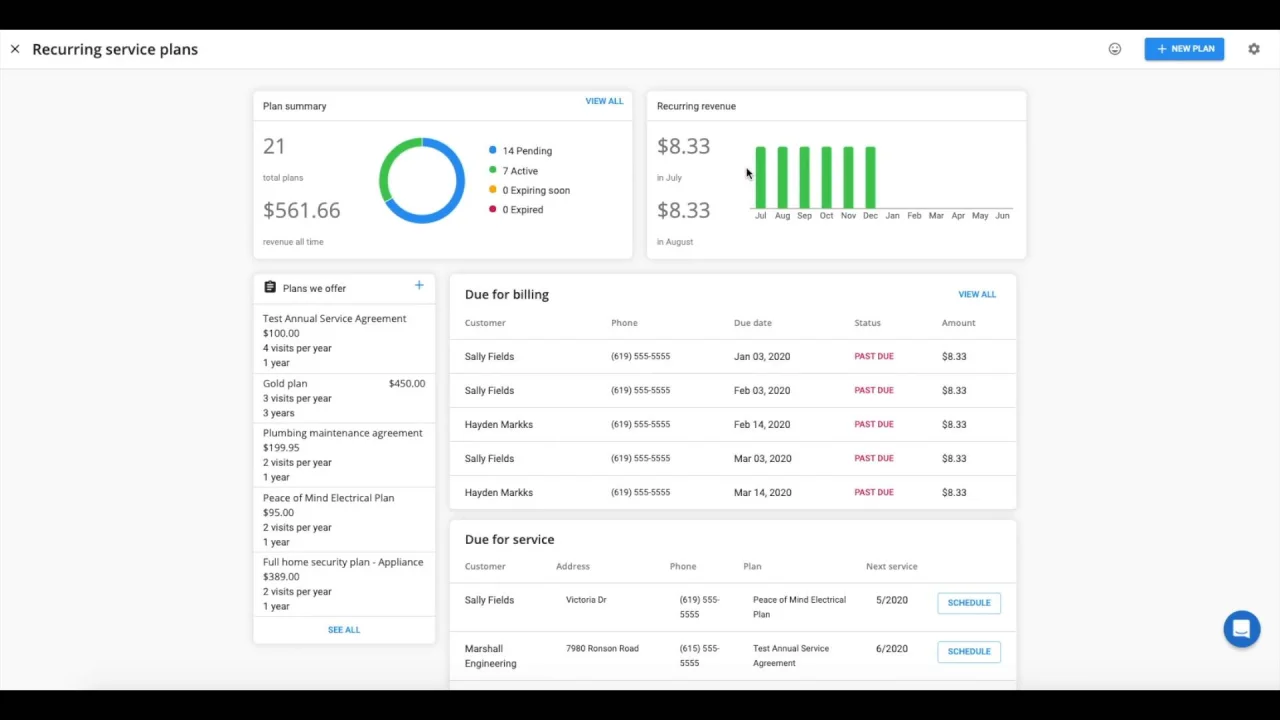Click the New Plan button

1184,49
